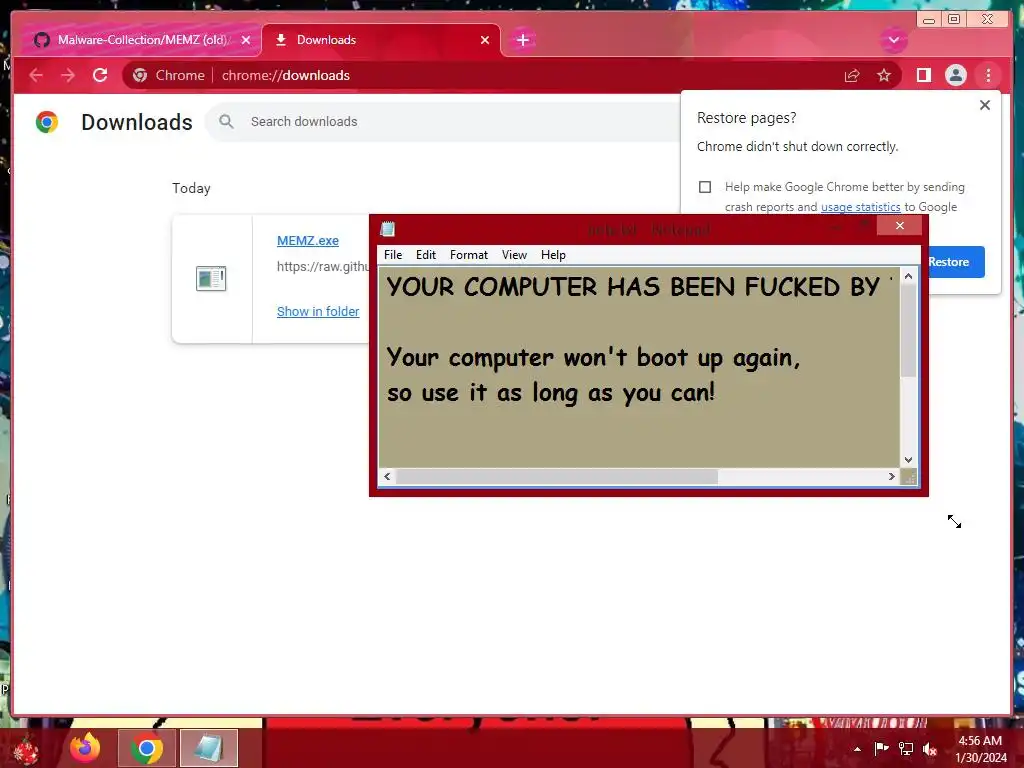This screenshot has height=768, width=1024.
Task: Close the Downloads tab
Action: click(x=485, y=40)
